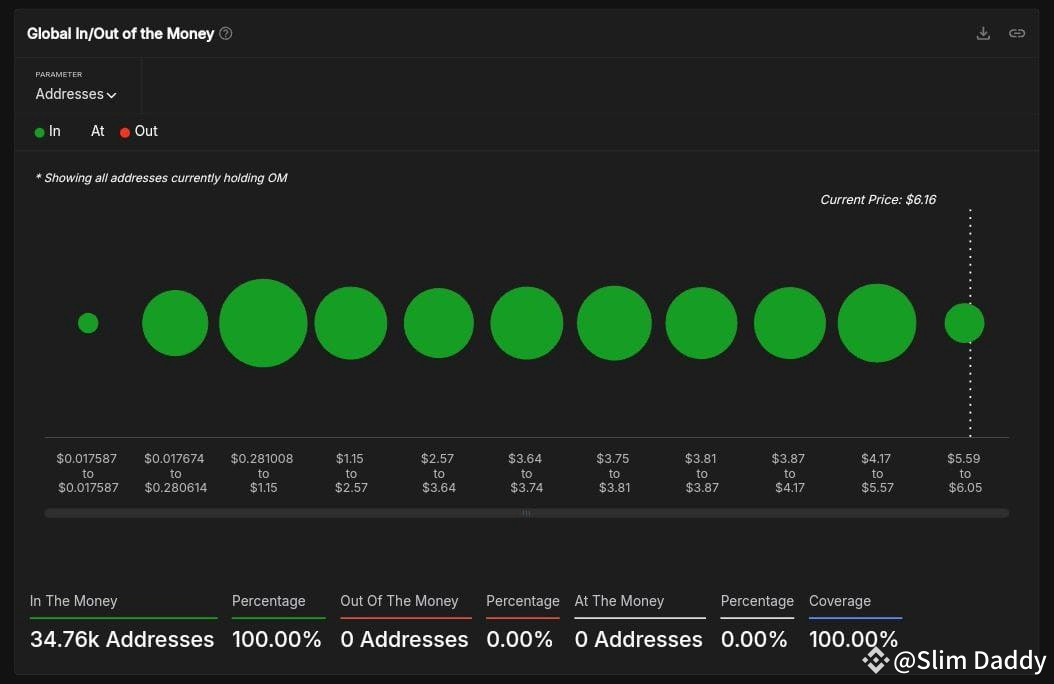
Task: Click the At The Money heading
Action: [619, 601]
